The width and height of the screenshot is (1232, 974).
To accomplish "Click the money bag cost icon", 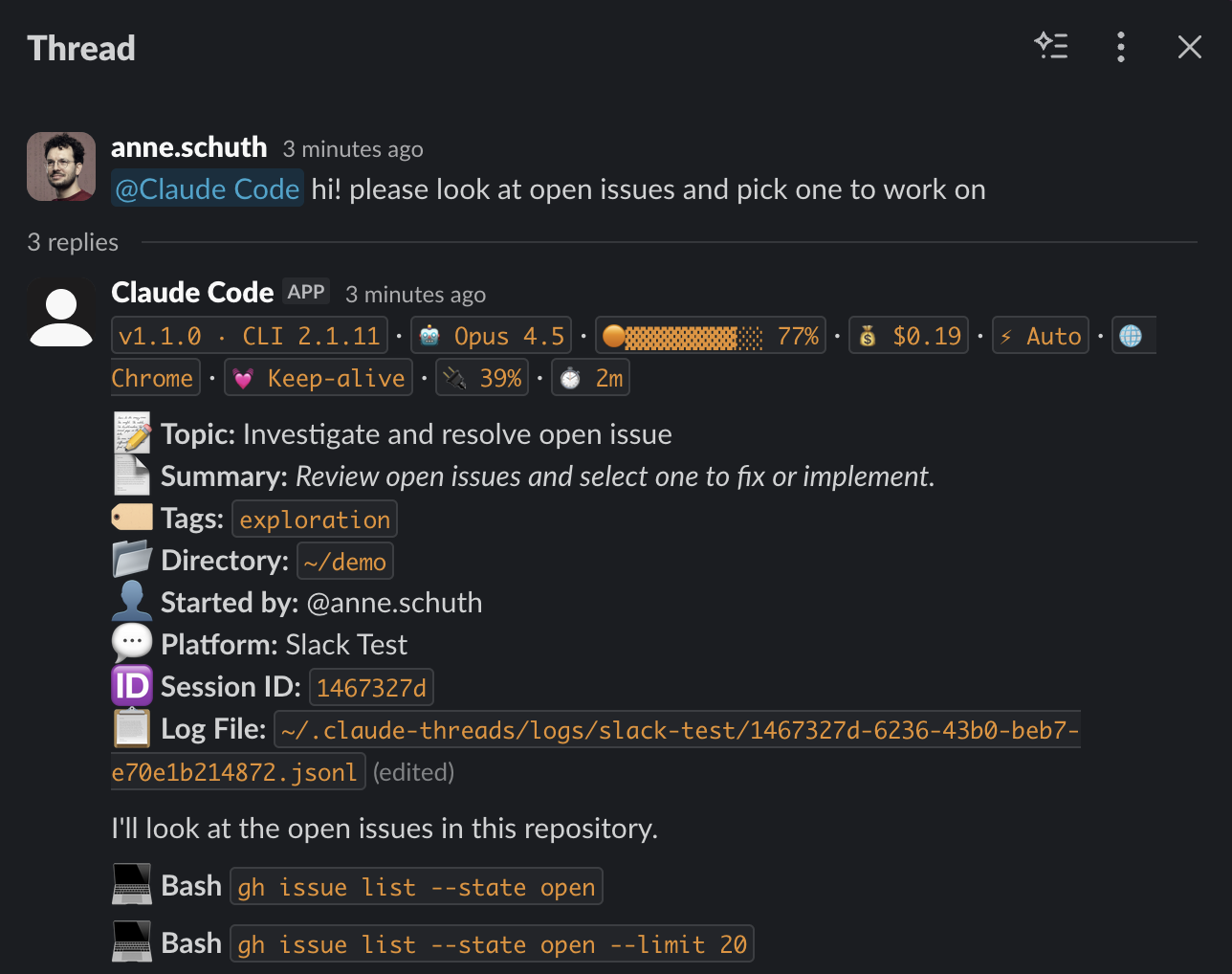I will [x=868, y=336].
